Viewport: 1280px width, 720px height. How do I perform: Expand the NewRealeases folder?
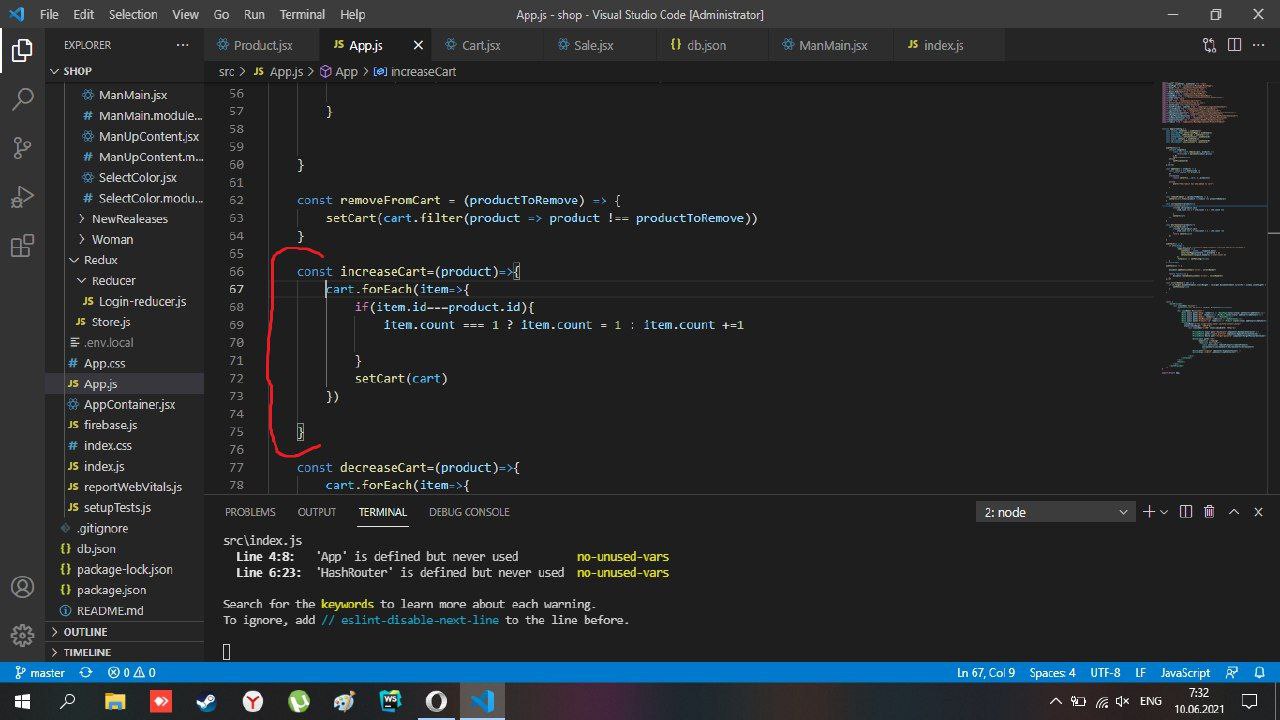(x=129, y=219)
